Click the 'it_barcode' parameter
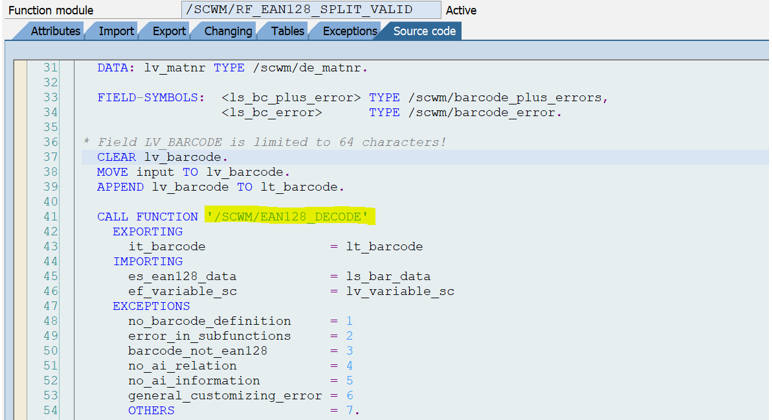Image resolution: width=772 pixels, height=420 pixels. click(x=167, y=247)
